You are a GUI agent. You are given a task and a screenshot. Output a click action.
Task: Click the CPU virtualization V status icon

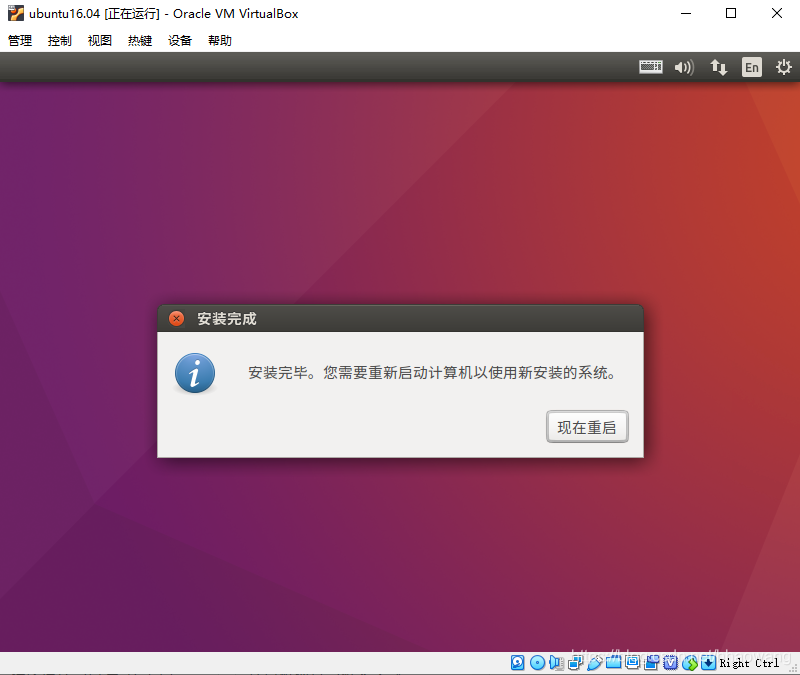[x=670, y=663]
